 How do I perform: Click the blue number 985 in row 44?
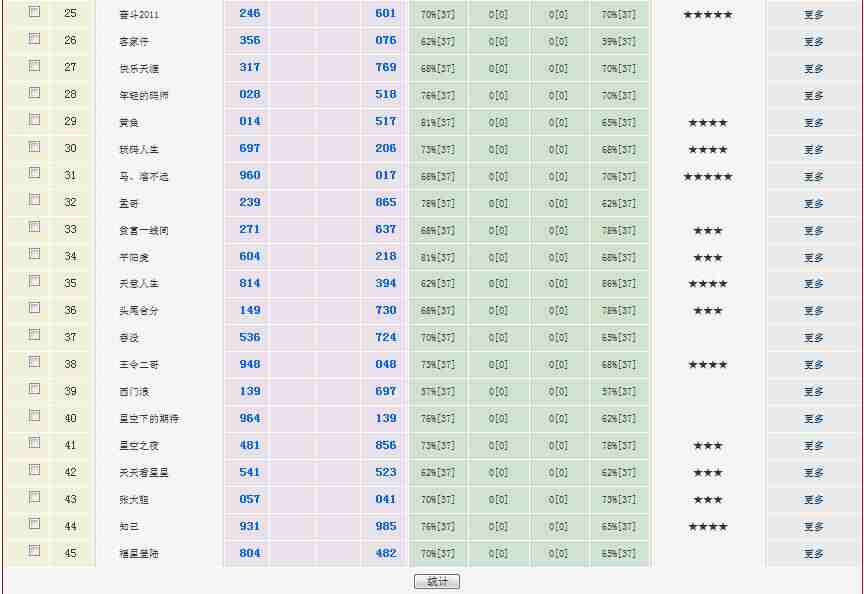coord(386,526)
